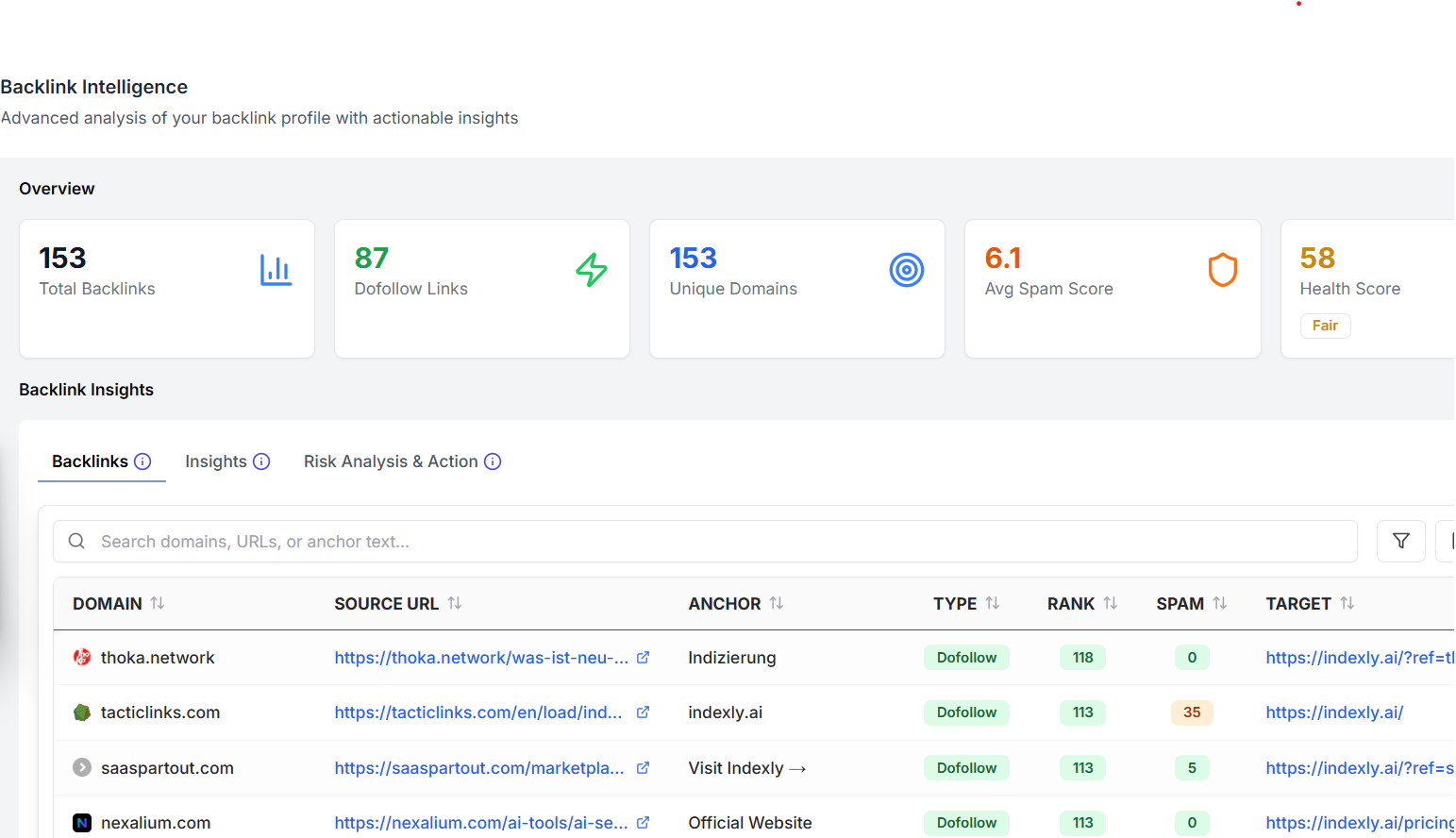This screenshot has height=838, width=1456.
Task: Click the spam score 5 badge
Action: tap(1192, 768)
